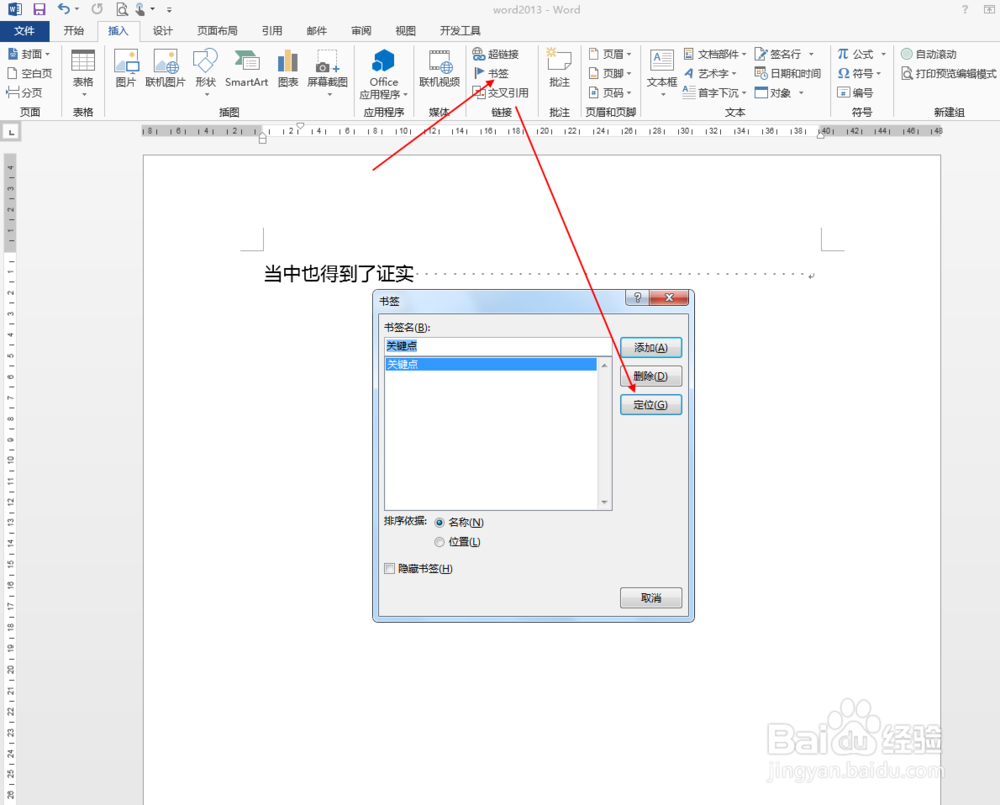Switch to the View (视图) tab

click(x=405, y=31)
